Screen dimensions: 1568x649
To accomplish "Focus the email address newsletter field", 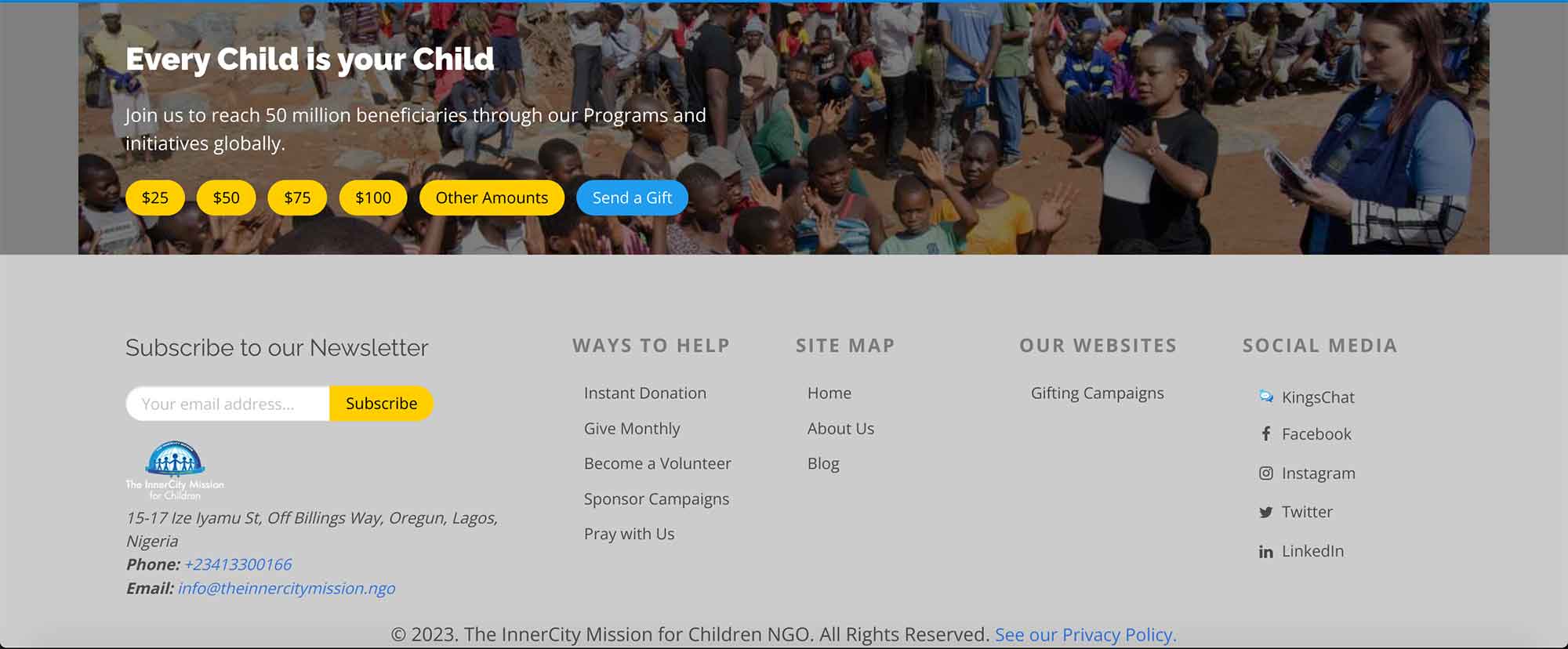I will (x=227, y=404).
